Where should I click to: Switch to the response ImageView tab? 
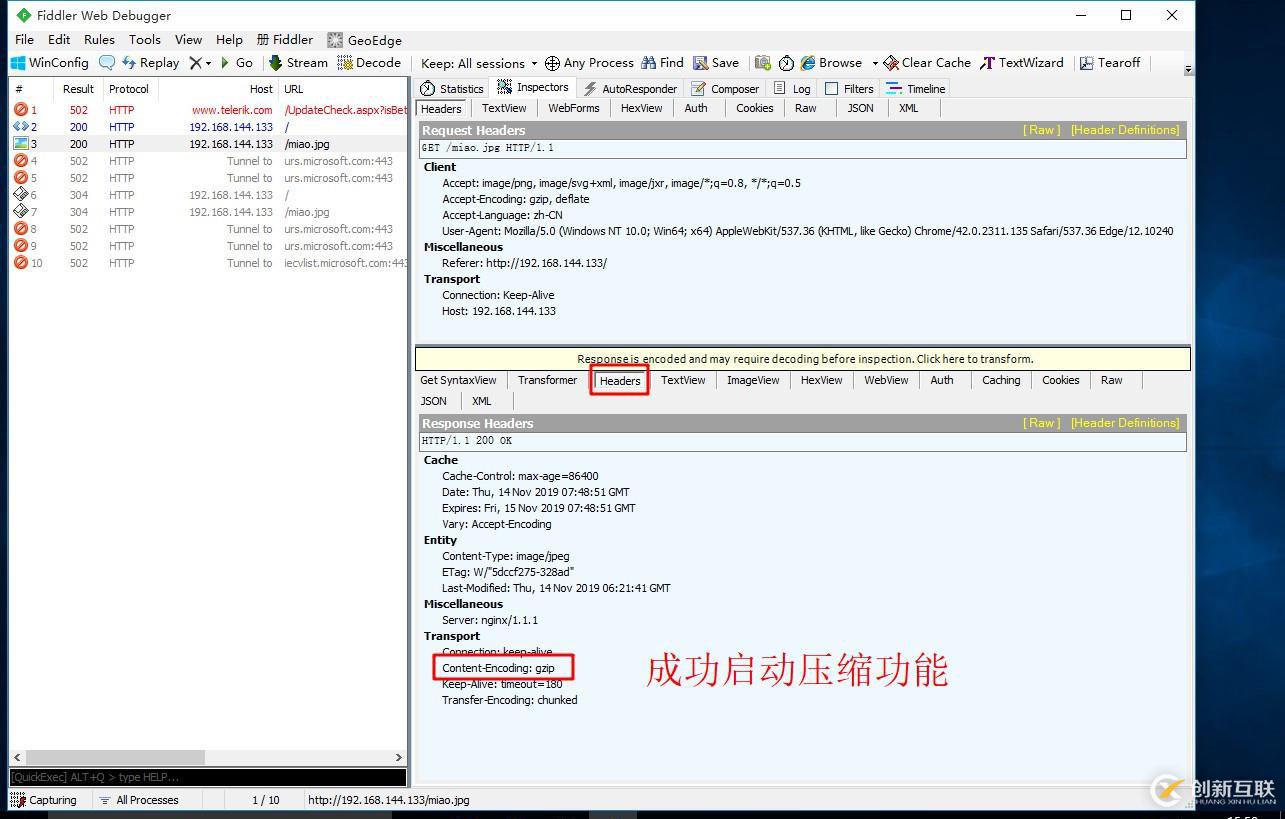coord(753,380)
